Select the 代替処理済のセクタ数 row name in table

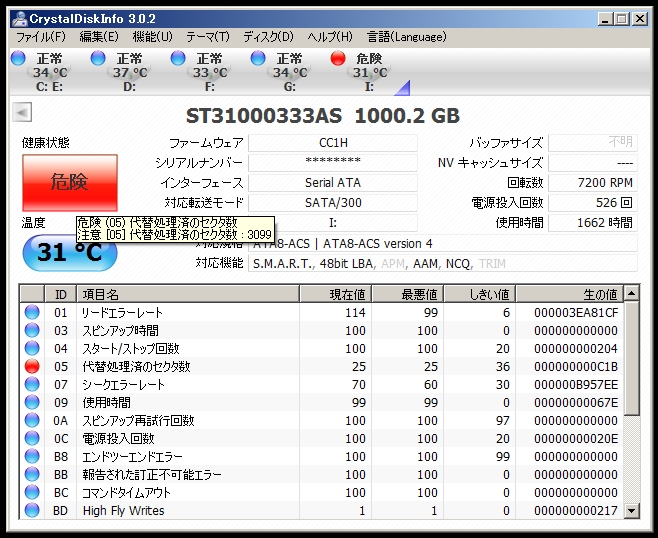pyautogui.click(x=136, y=367)
